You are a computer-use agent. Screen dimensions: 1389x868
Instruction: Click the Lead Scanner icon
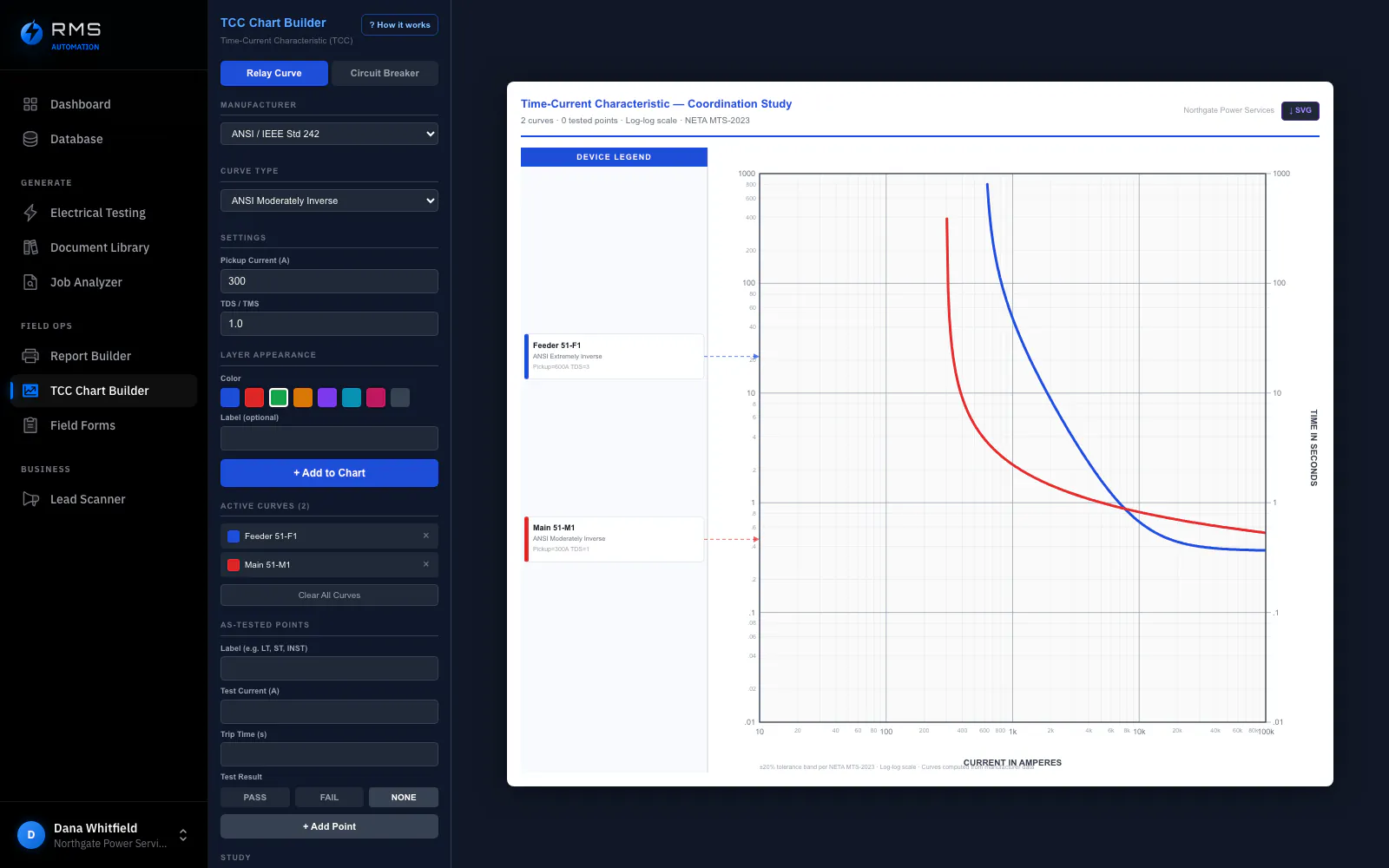pos(30,499)
